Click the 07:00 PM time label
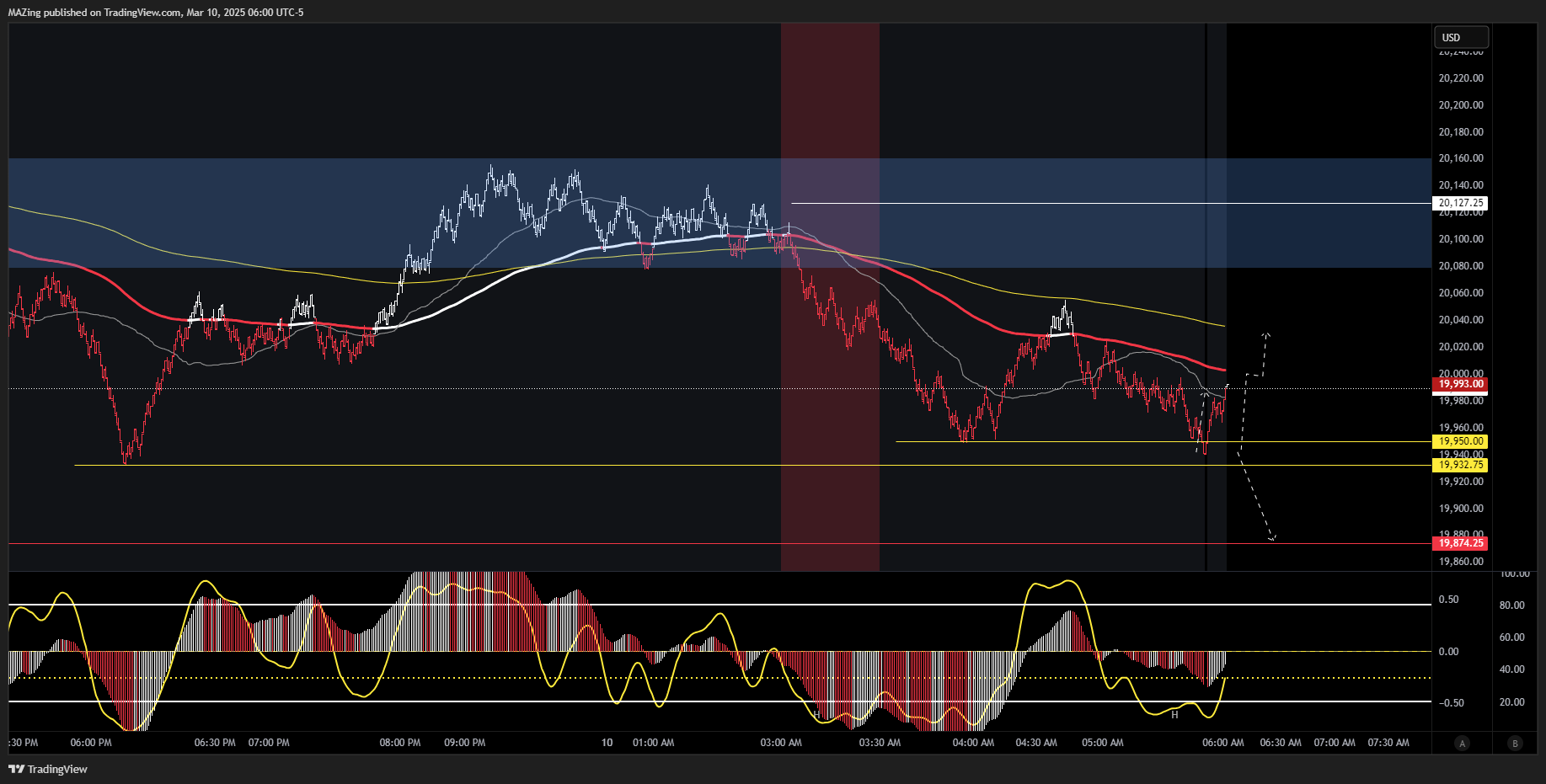 [x=269, y=743]
